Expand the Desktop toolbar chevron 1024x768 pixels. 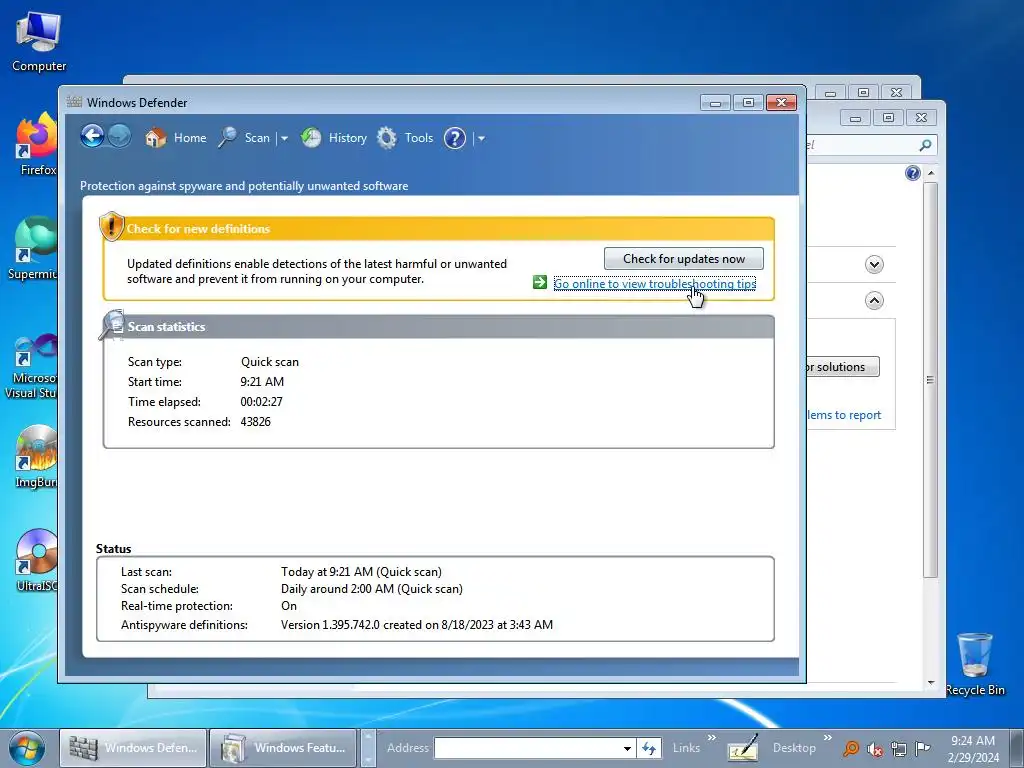pos(828,738)
